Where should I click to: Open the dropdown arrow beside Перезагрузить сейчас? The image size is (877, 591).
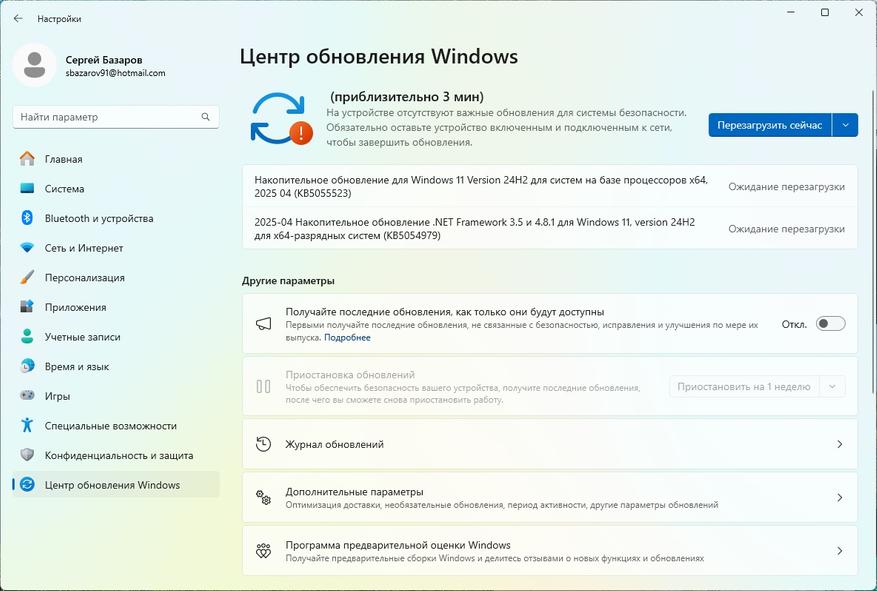[845, 125]
